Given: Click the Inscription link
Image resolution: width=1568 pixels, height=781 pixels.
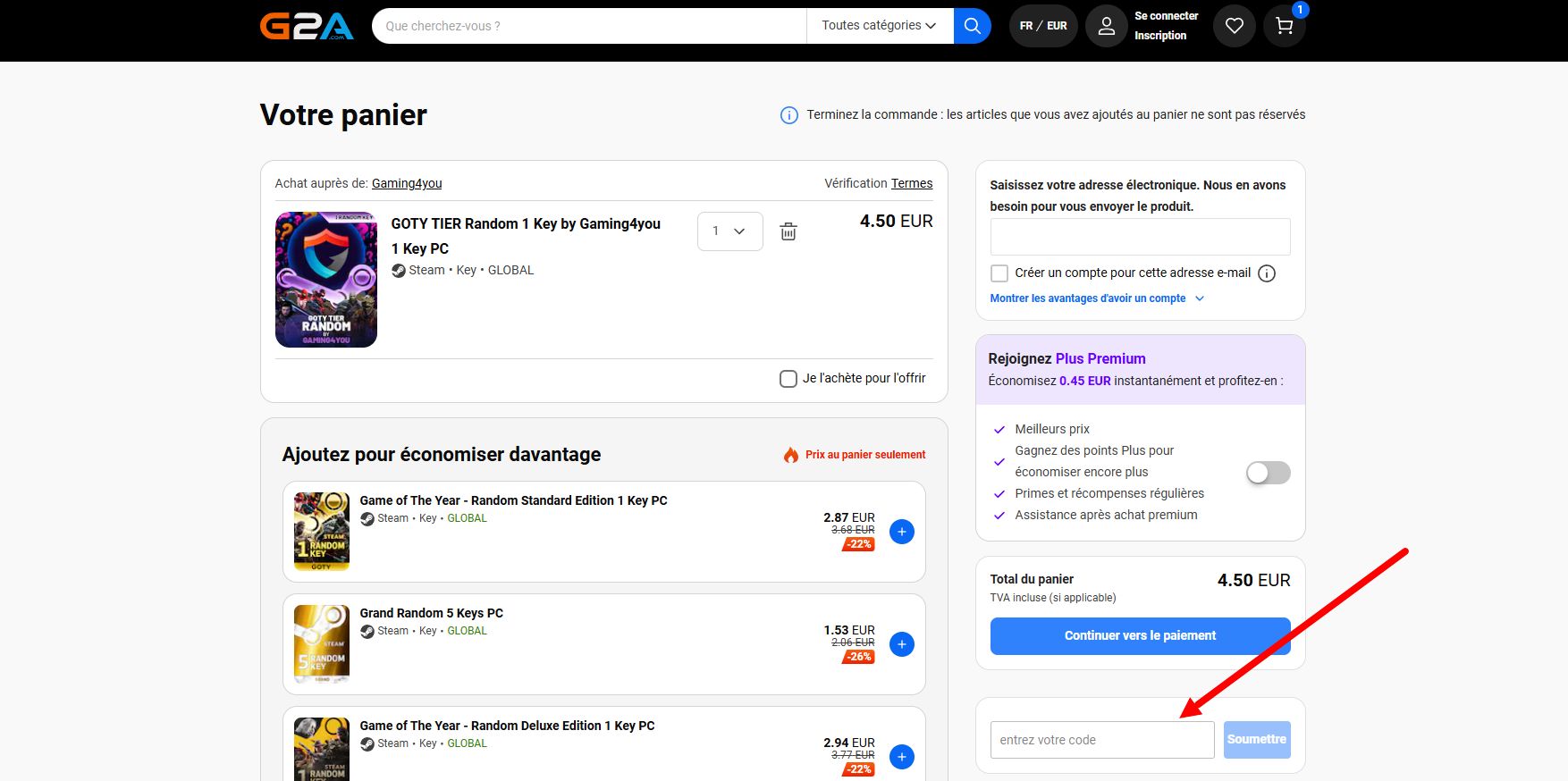Looking at the screenshot, I should 1160,36.
